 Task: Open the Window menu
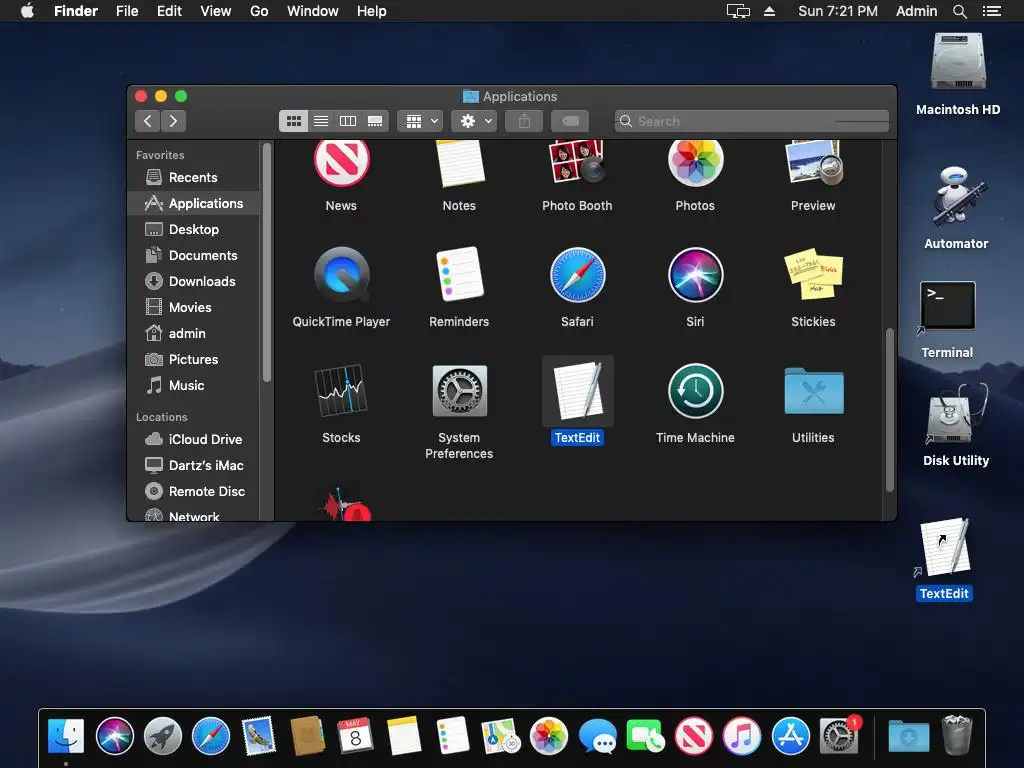(313, 11)
